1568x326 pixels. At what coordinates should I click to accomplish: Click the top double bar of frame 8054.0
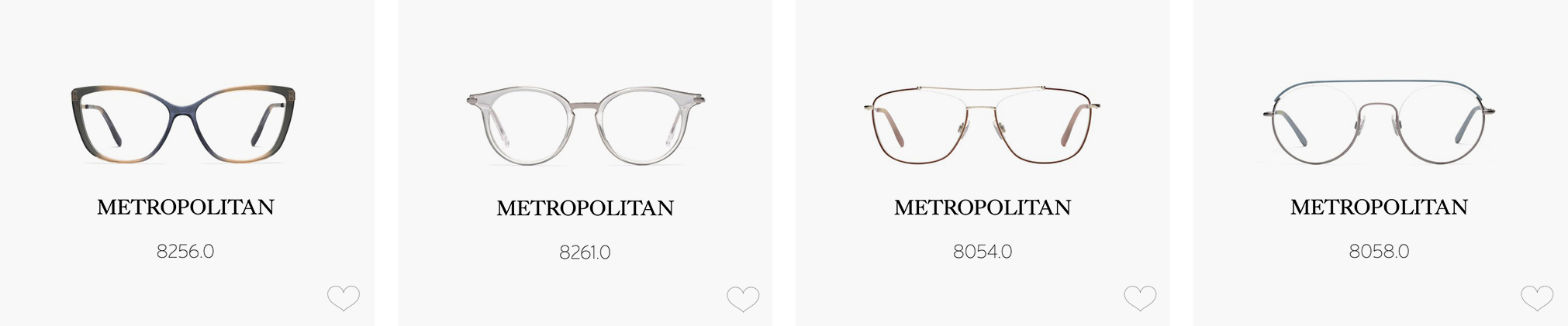point(983,91)
